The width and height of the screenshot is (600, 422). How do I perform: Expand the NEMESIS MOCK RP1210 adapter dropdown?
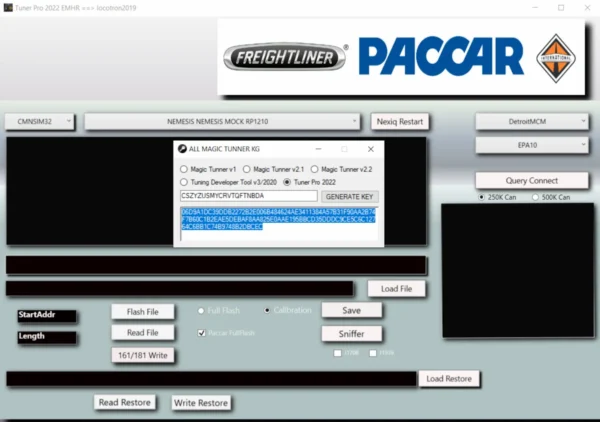pos(223,121)
